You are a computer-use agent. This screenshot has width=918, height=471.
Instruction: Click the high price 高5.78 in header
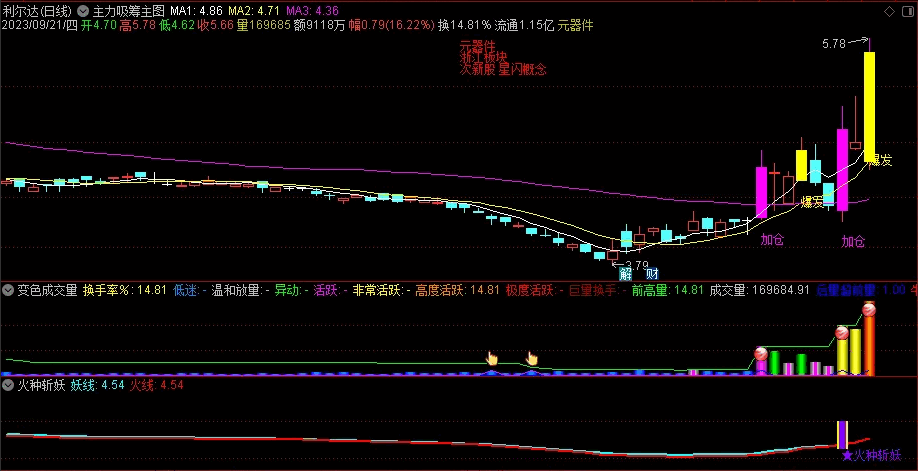(137, 25)
